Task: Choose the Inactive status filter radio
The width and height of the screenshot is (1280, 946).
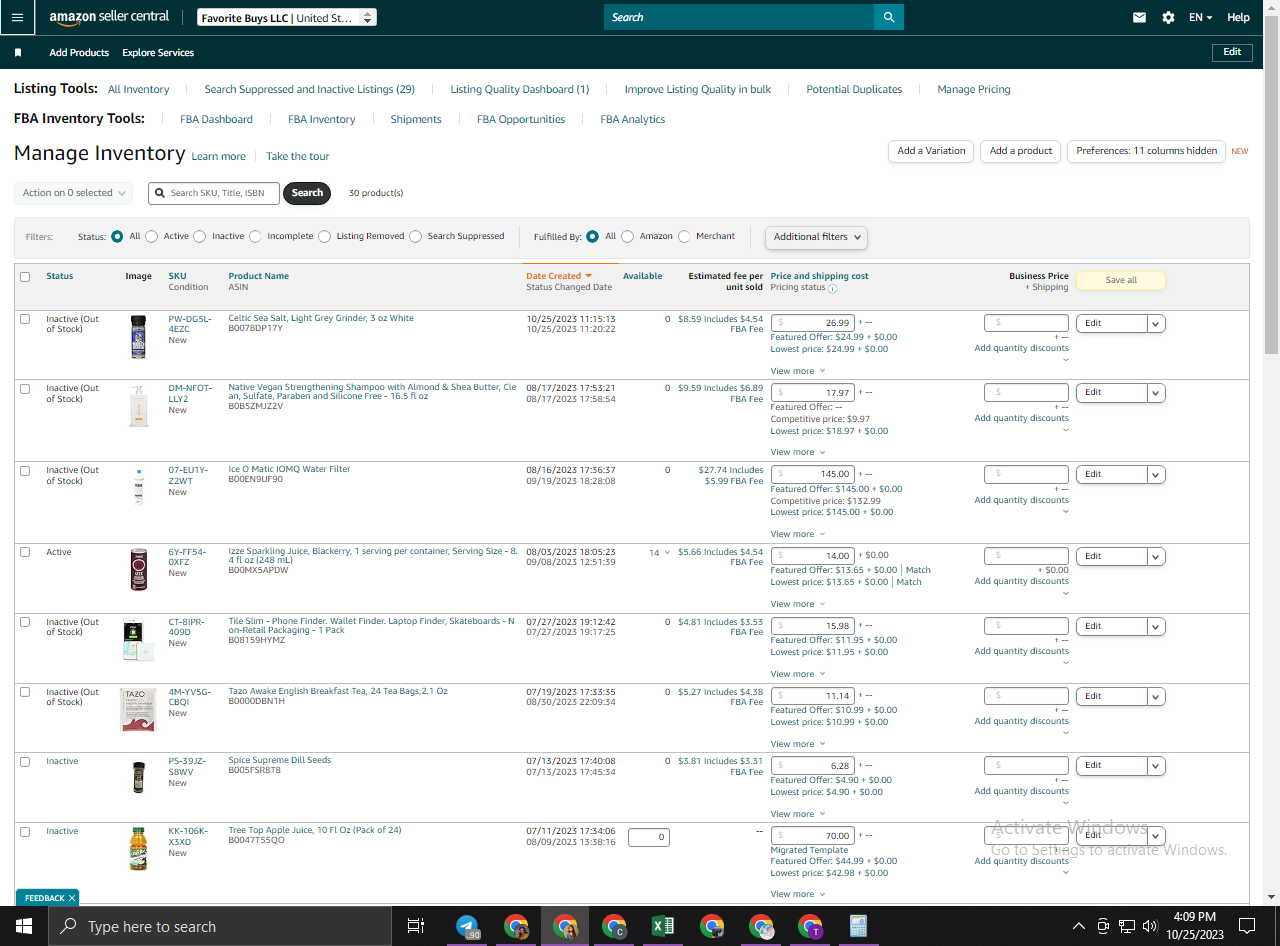Action: 200,237
